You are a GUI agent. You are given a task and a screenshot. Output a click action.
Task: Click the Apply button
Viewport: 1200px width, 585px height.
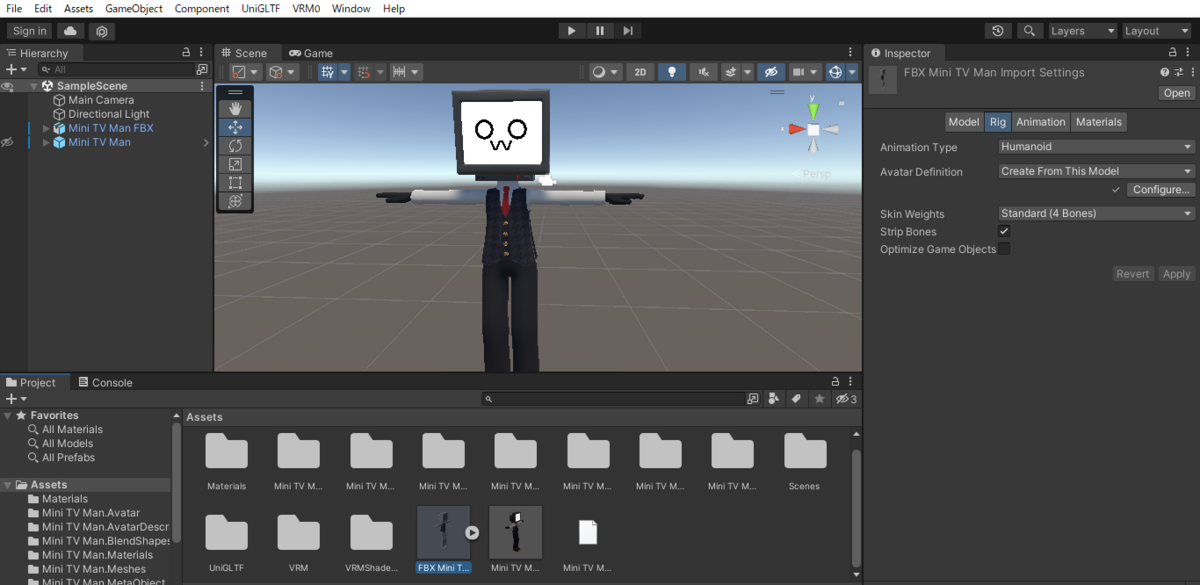1176,274
